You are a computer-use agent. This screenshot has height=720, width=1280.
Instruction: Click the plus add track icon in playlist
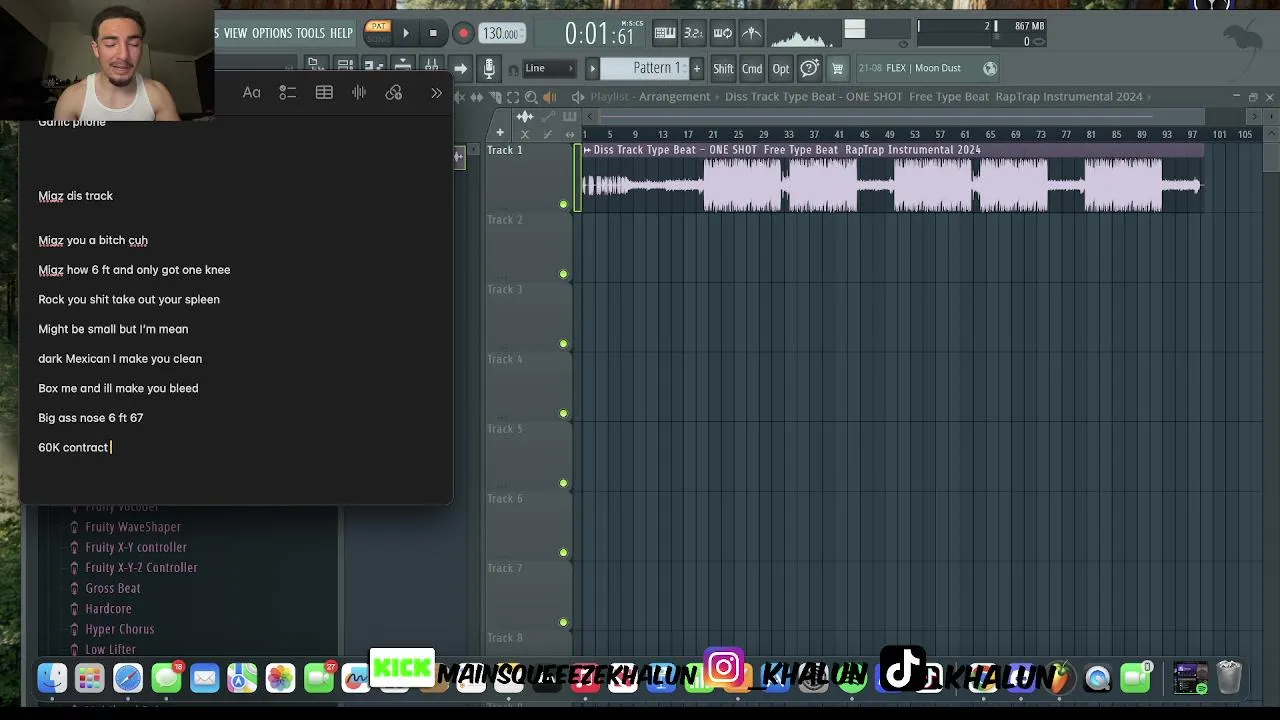click(x=500, y=133)
